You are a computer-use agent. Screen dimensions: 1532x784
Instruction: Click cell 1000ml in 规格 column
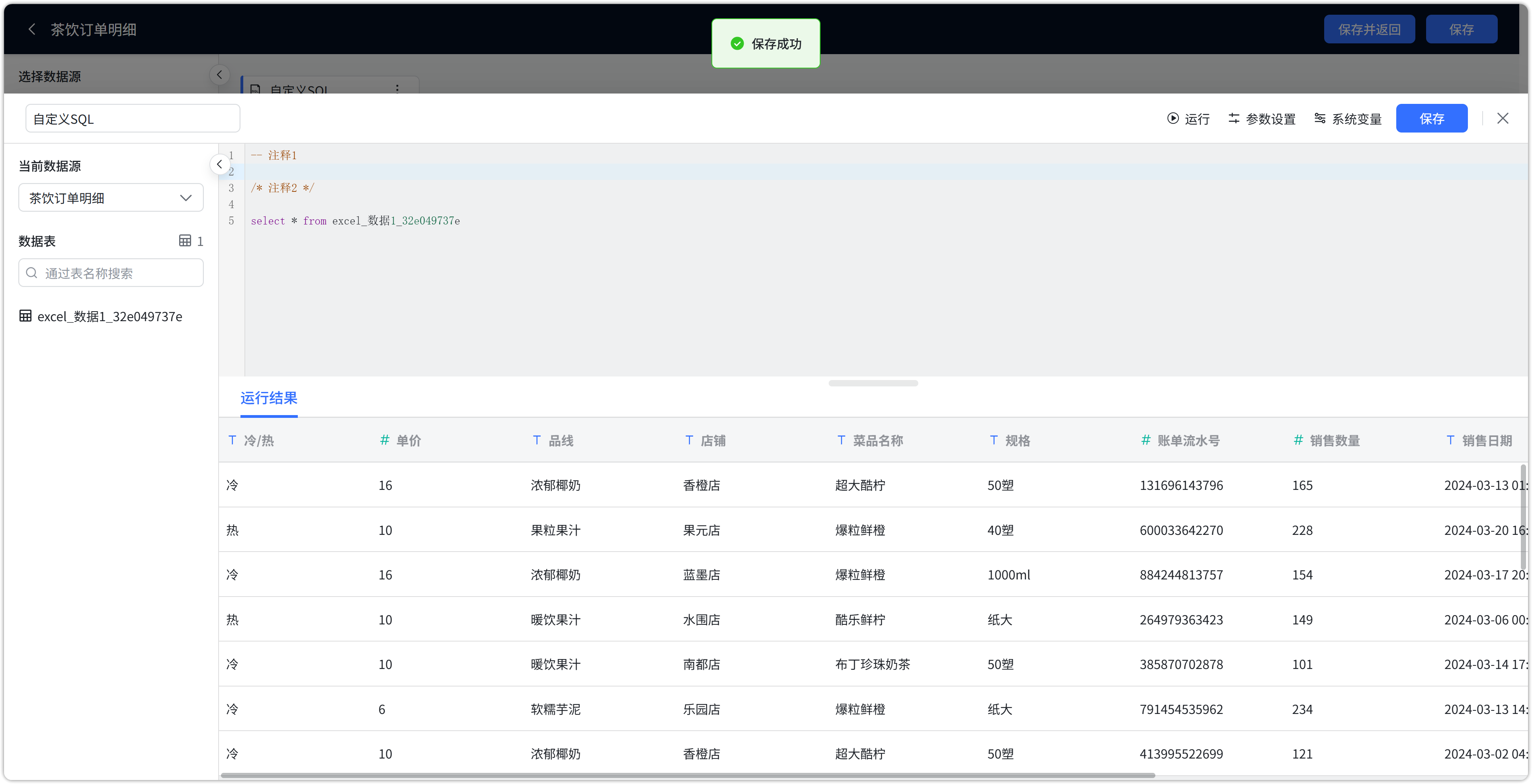1008,575
